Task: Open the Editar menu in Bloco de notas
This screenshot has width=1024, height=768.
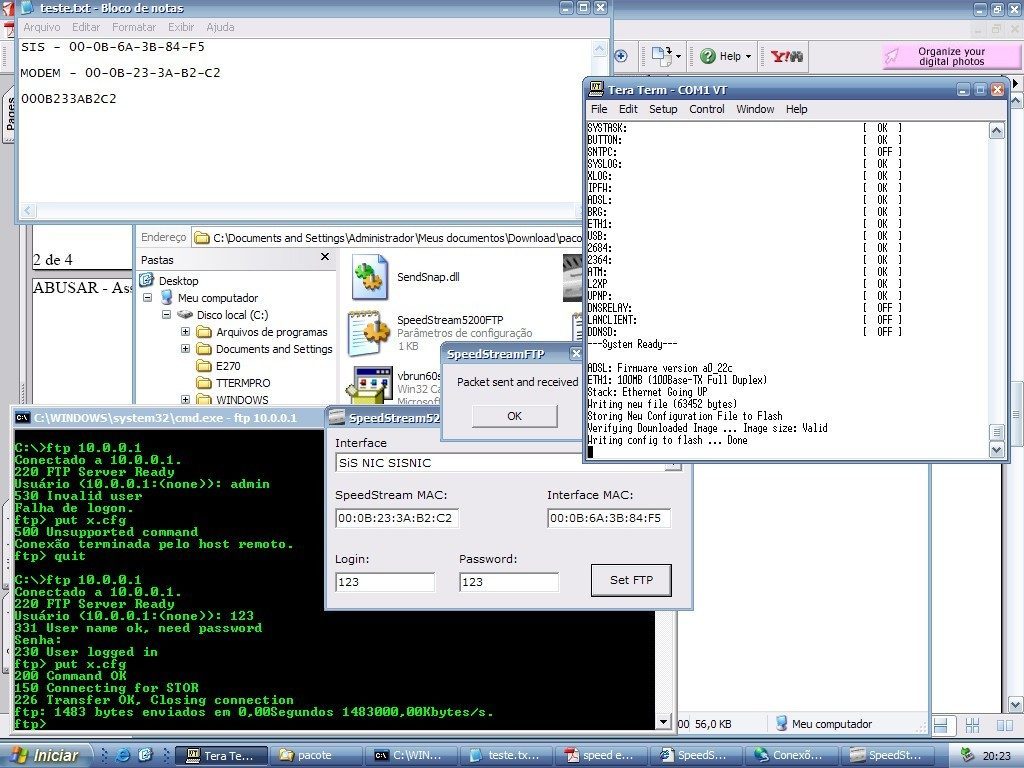Action: [x=86, y=27]
